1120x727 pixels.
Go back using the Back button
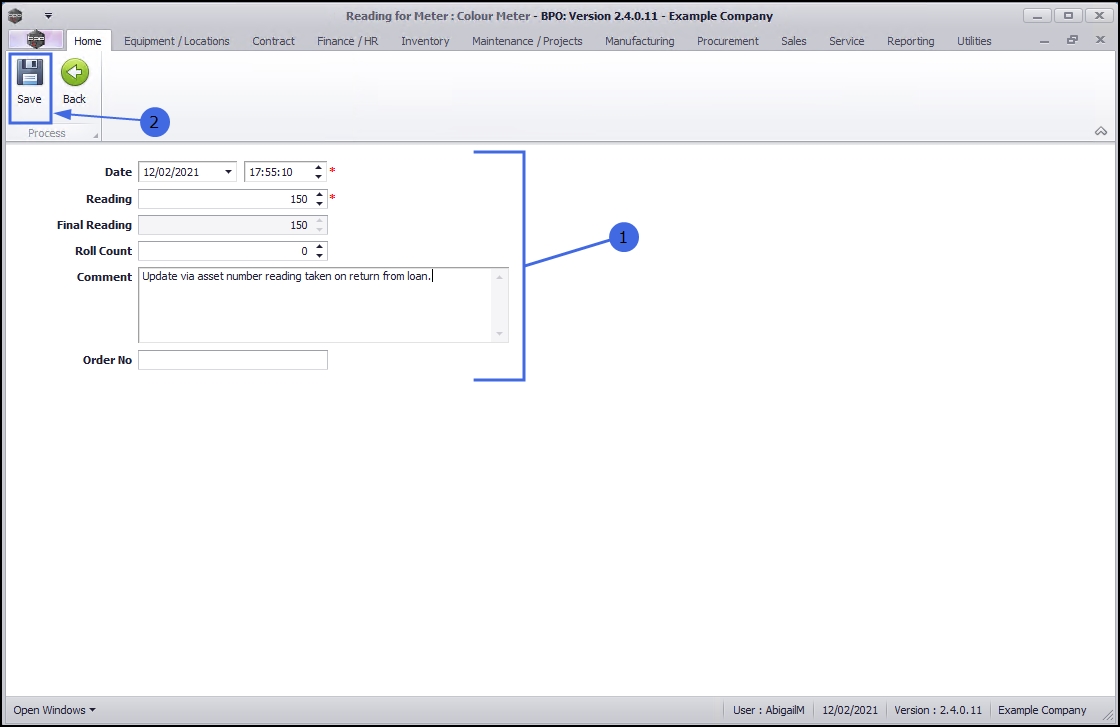pos(74,83)
